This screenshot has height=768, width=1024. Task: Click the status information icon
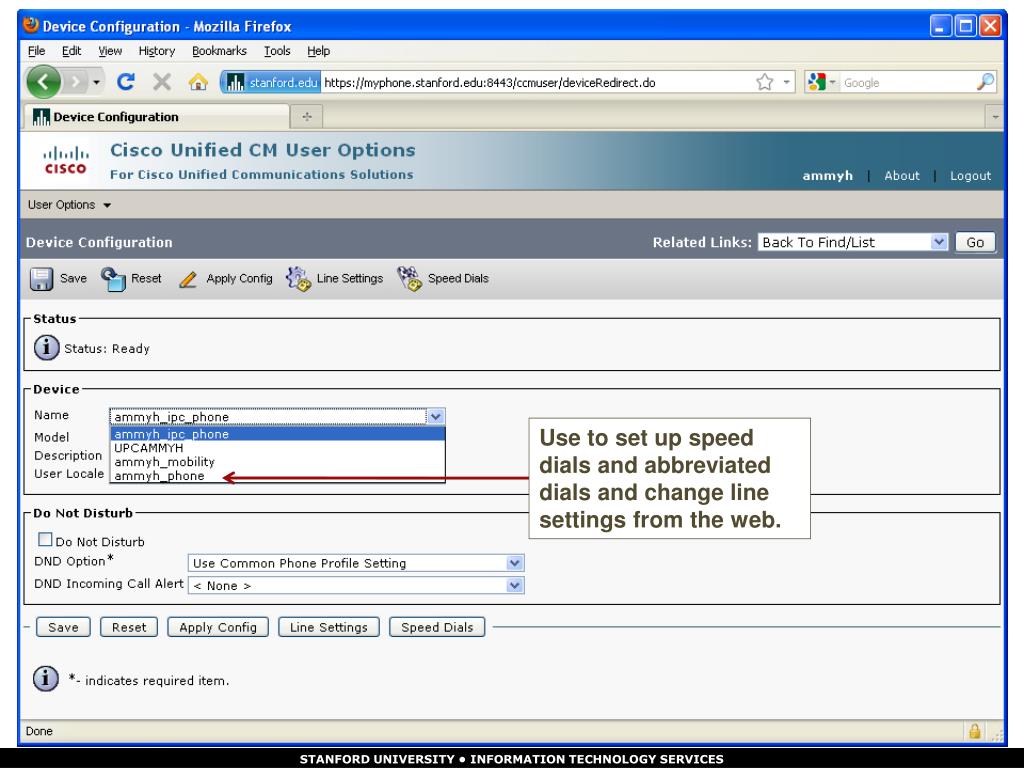click(46, 347)
